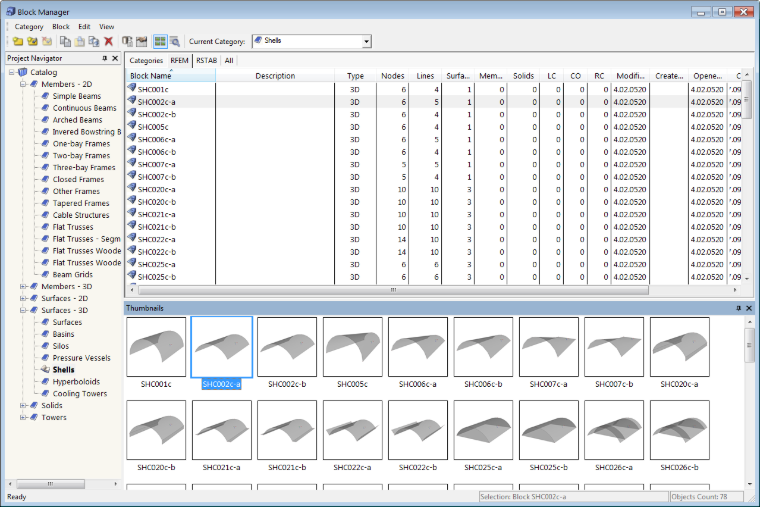
Task: Click the SHC022c-b row icon
Action: pos(131,251)
